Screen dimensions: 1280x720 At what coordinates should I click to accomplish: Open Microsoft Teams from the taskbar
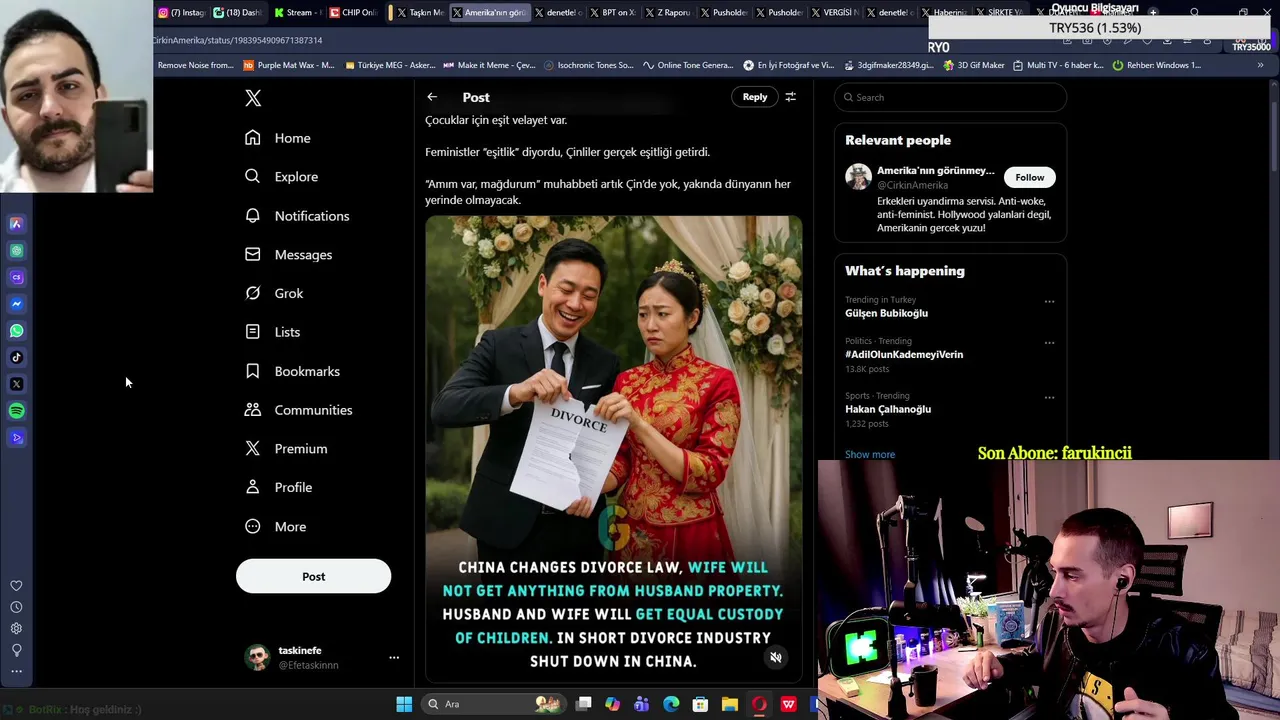641,704
